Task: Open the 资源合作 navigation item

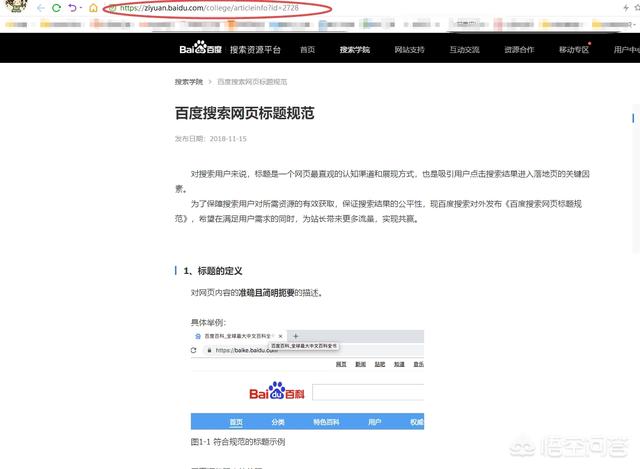Action: 519,49
